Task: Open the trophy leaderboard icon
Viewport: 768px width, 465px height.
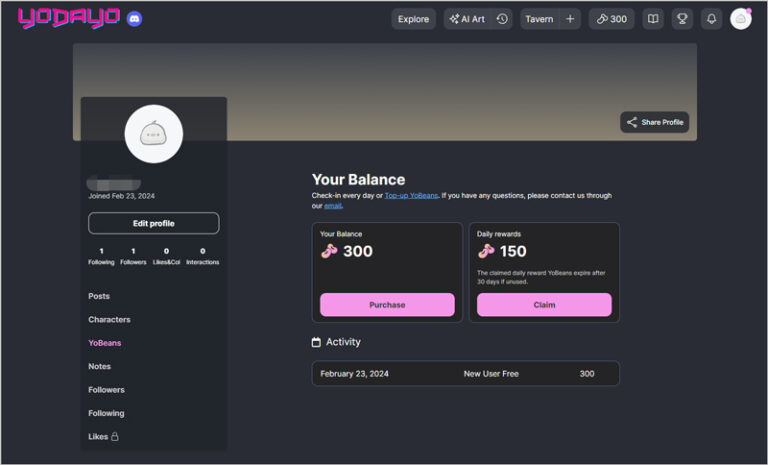Action: [x=682, y=19]
